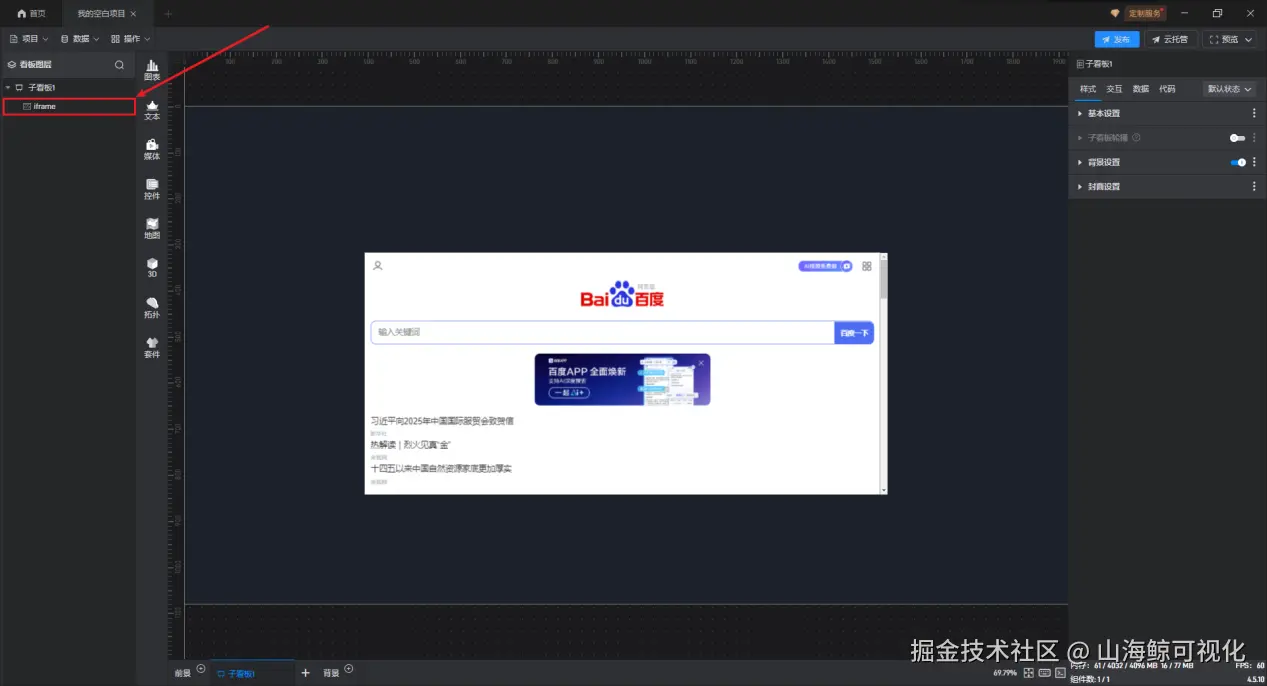Click the help icon beside 子看板轮播
Viewport: 1267px width, 686px height.
click(x=1136, y=138)
